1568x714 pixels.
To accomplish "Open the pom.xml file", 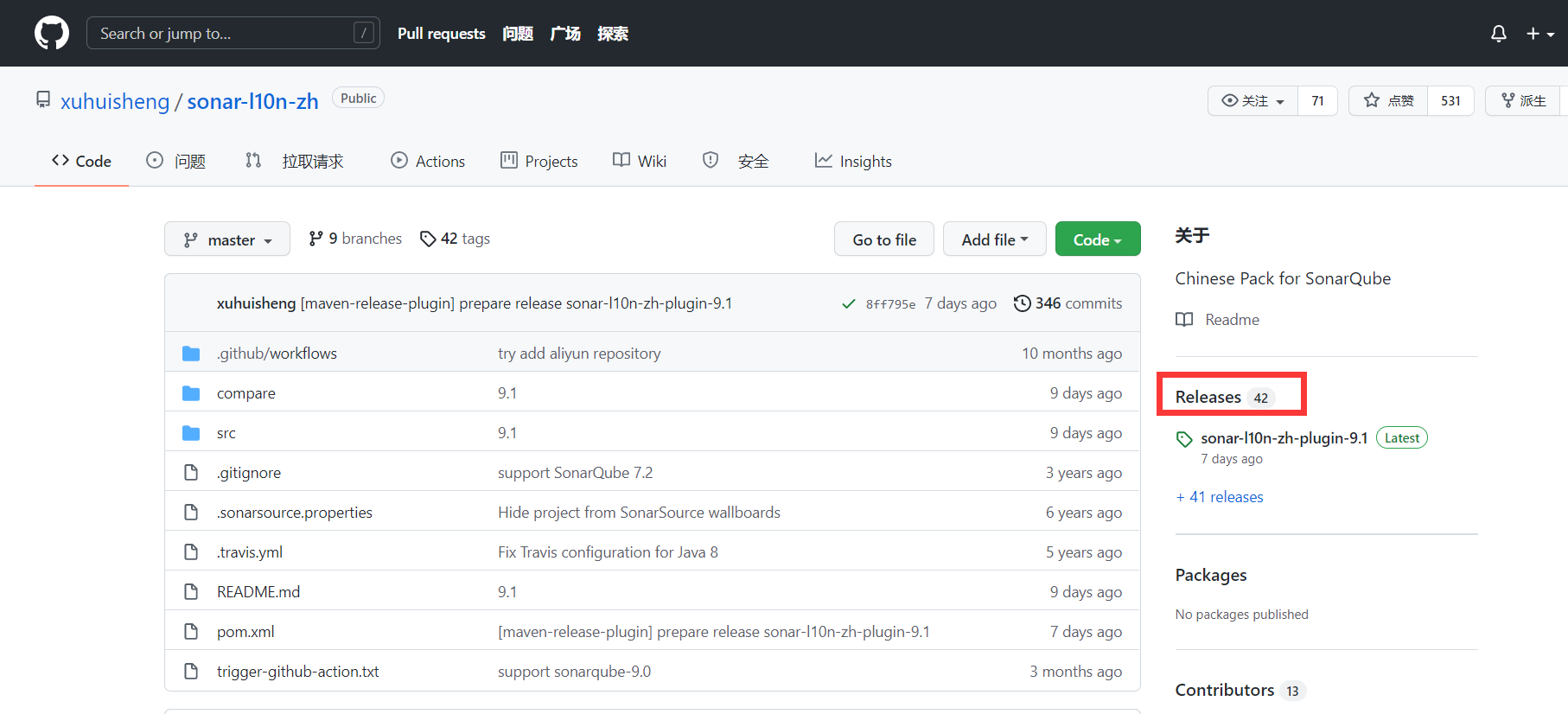I will 245,632.
